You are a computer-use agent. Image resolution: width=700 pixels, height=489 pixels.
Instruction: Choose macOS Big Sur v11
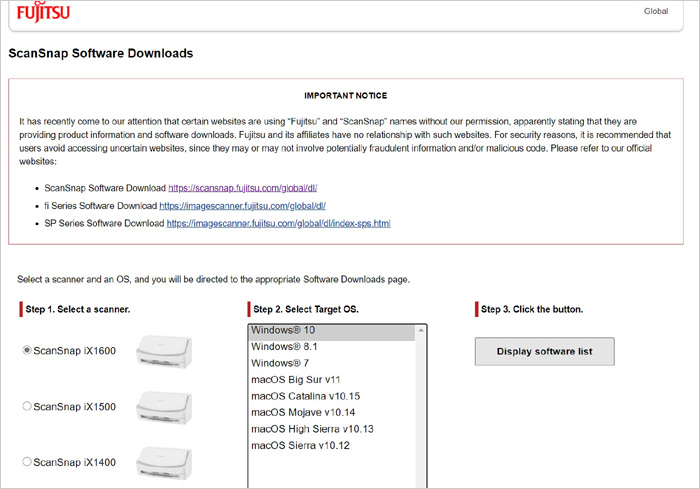(x=332, y=380)
